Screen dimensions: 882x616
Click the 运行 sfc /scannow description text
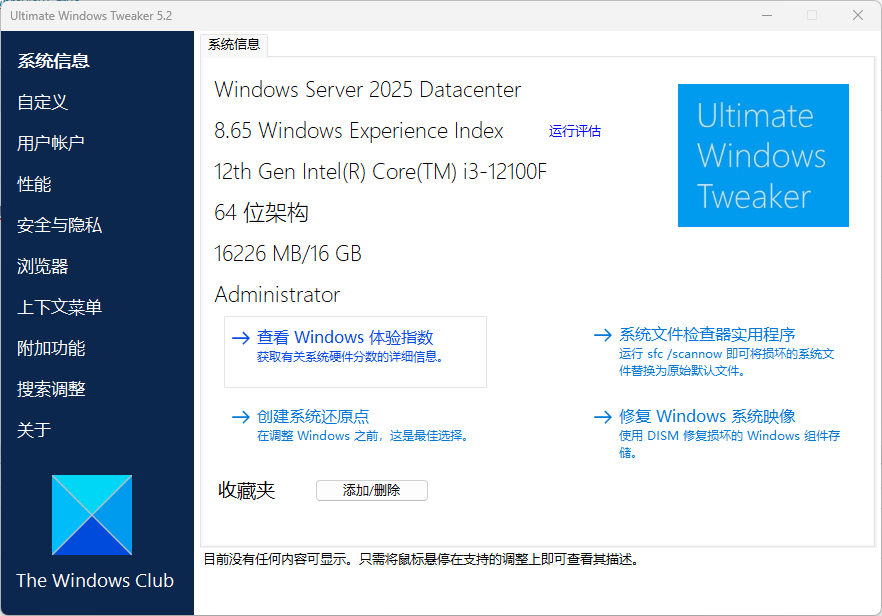(727, 362)
